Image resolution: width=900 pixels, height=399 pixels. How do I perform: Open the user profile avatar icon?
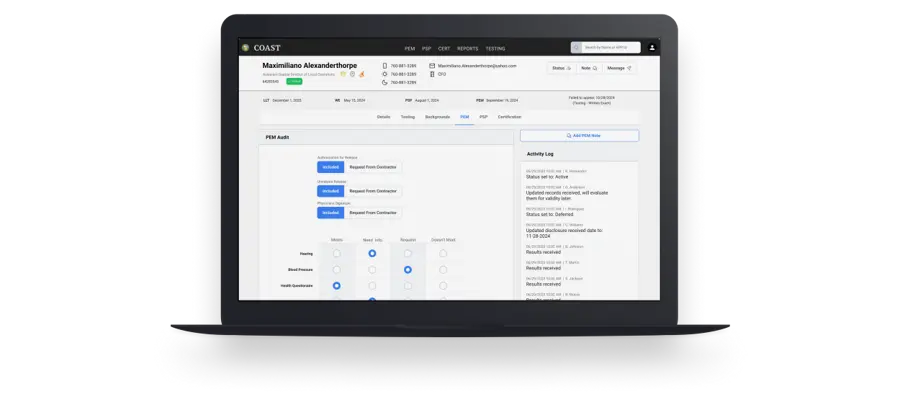652,48
